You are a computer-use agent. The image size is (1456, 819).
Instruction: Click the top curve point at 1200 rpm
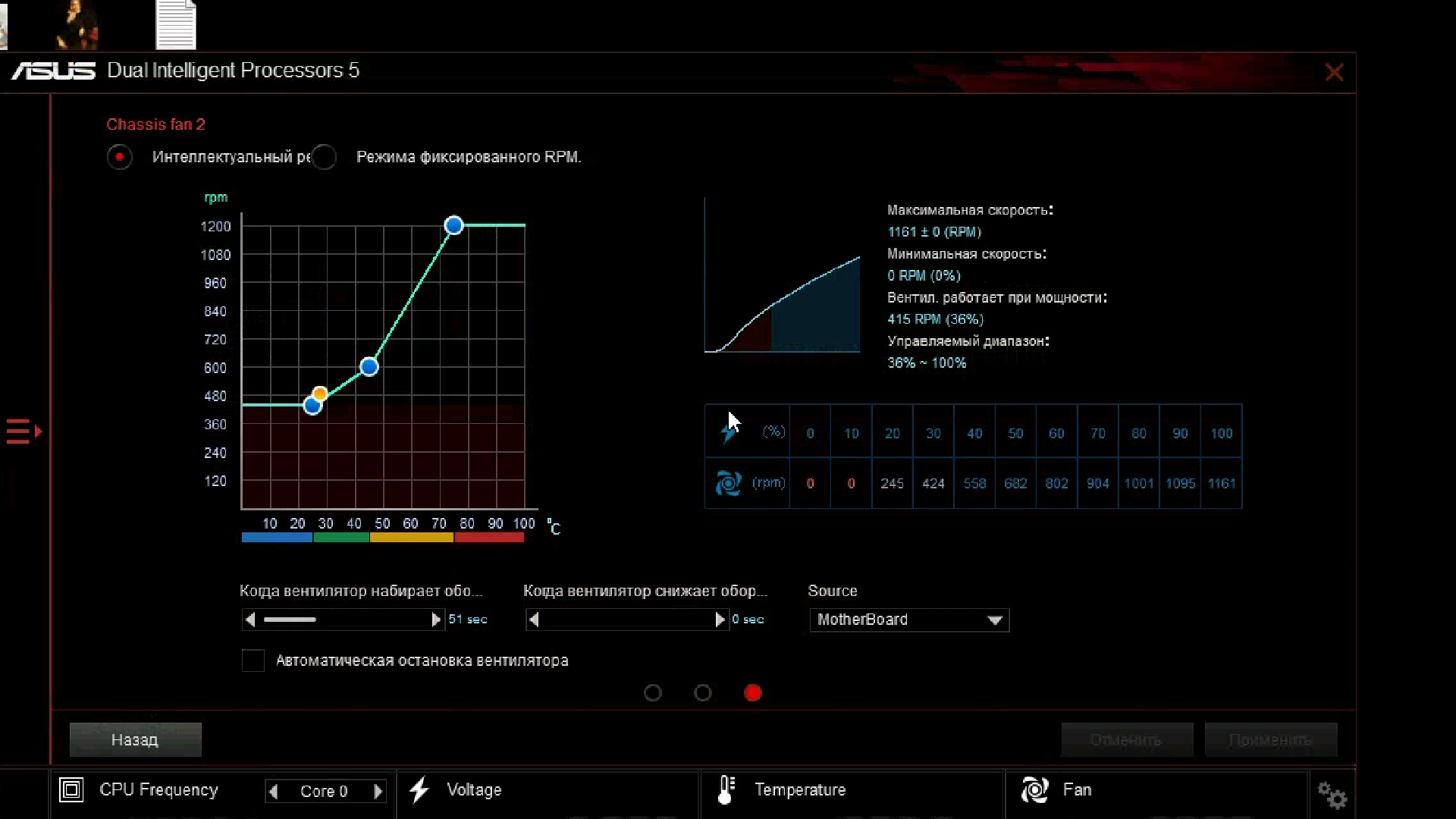pos(453,225)
